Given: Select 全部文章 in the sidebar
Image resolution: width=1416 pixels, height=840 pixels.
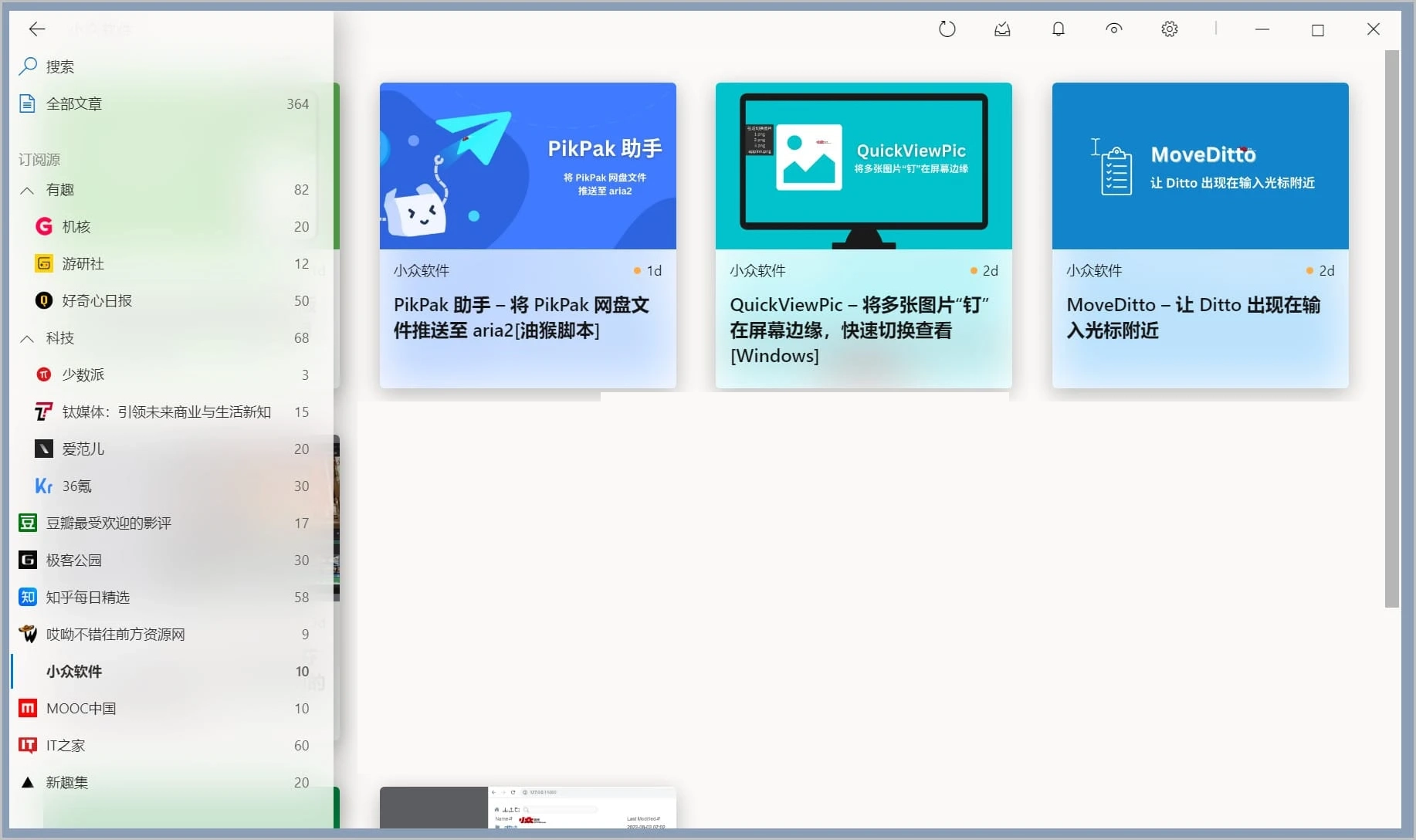Looking at the screenshot, I should point(74,103).
